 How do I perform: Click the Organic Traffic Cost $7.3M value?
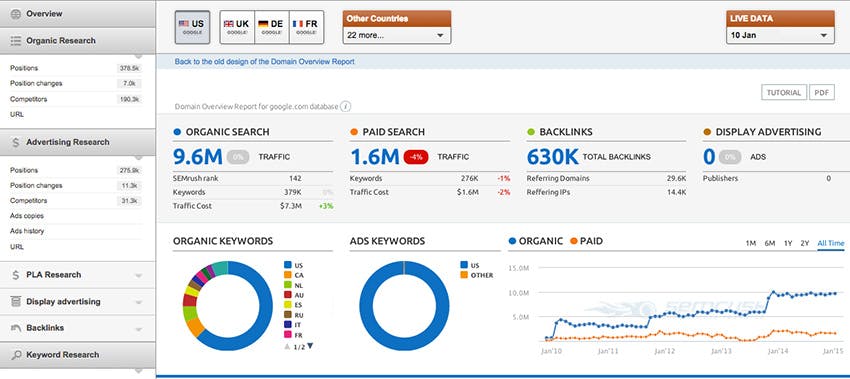point(292,206)
